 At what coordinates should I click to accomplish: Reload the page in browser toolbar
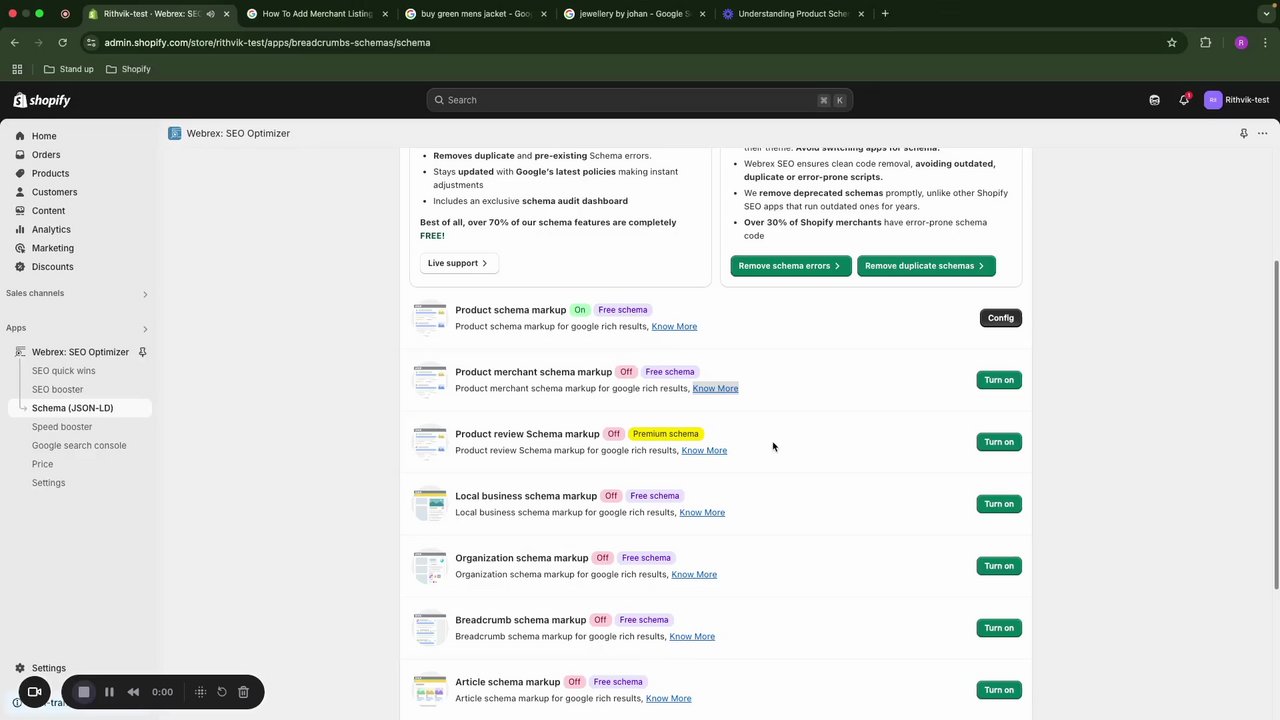tap(62, 42)
